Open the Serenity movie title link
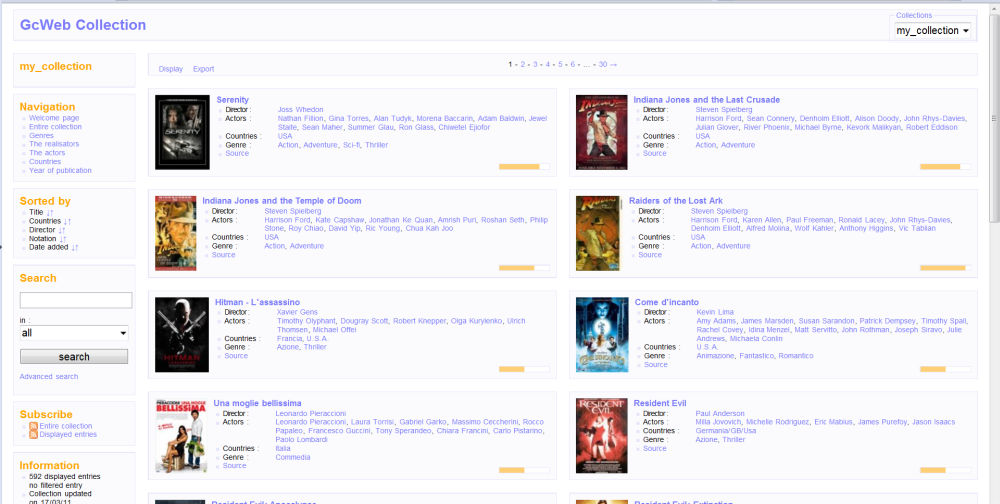The width and height of the screenshot is (1000, 504). tap(233, 100)
